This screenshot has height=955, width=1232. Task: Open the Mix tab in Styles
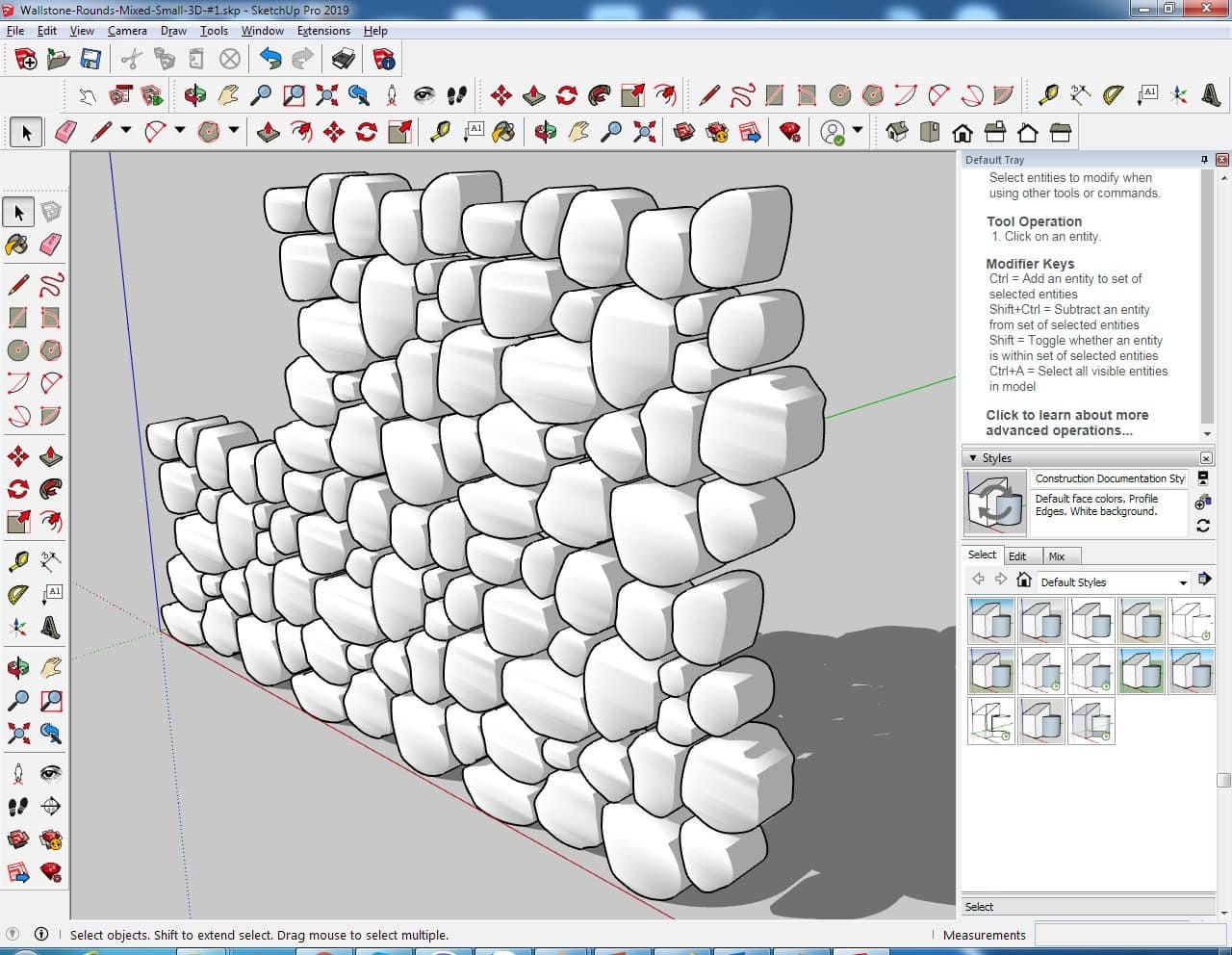1057,556
